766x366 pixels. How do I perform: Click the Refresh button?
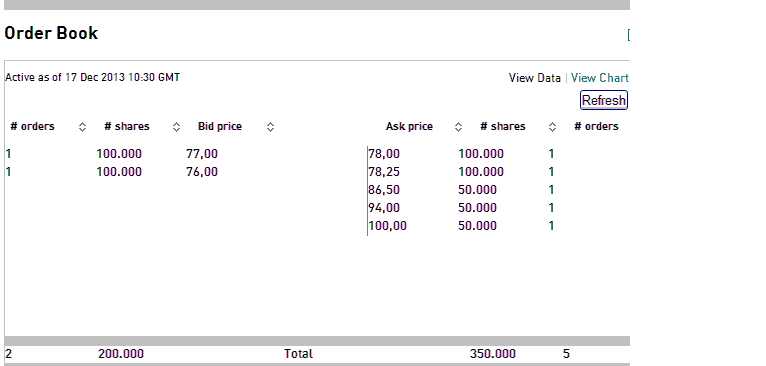pyautogui.click(x=604, y=100)
